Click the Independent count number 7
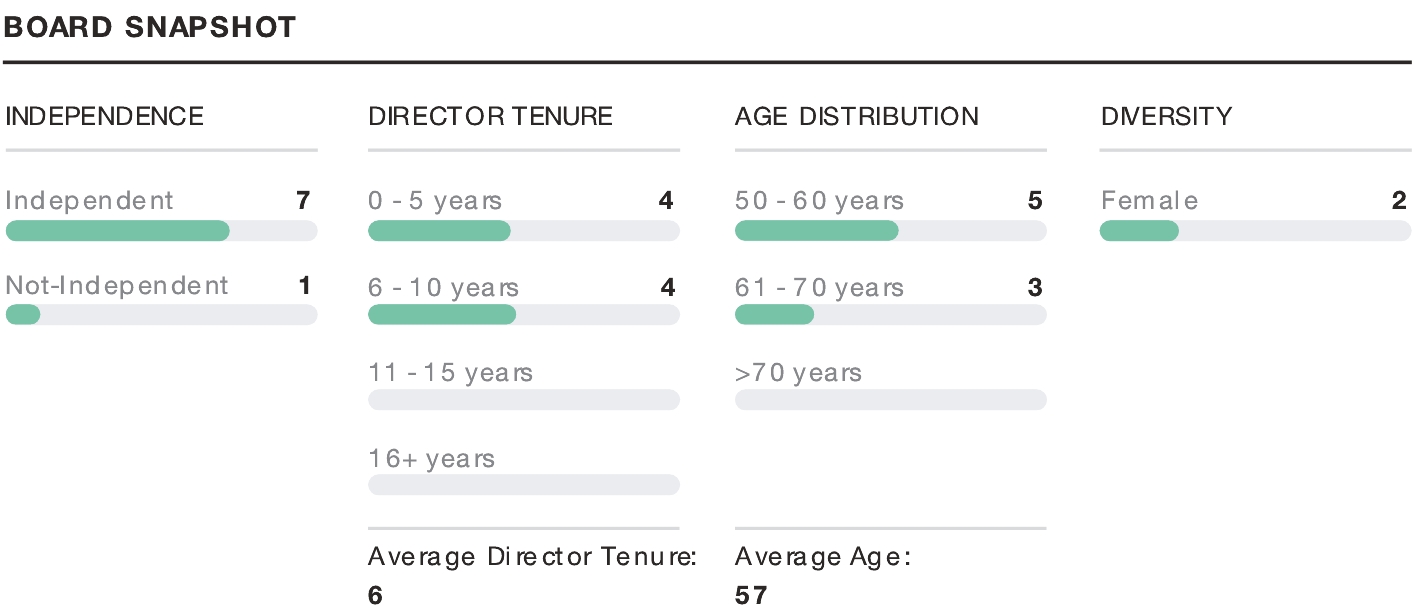 pyautogui.click(x=303, y=201)
